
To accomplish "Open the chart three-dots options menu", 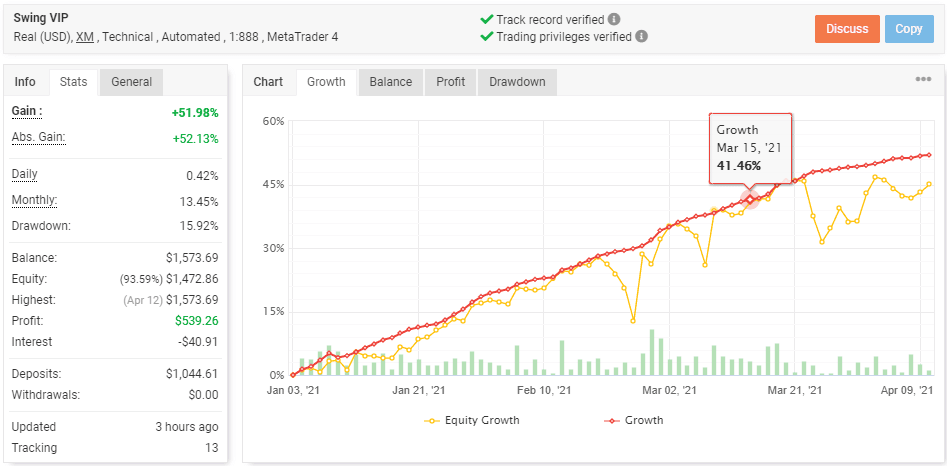I will pos(923,81).
